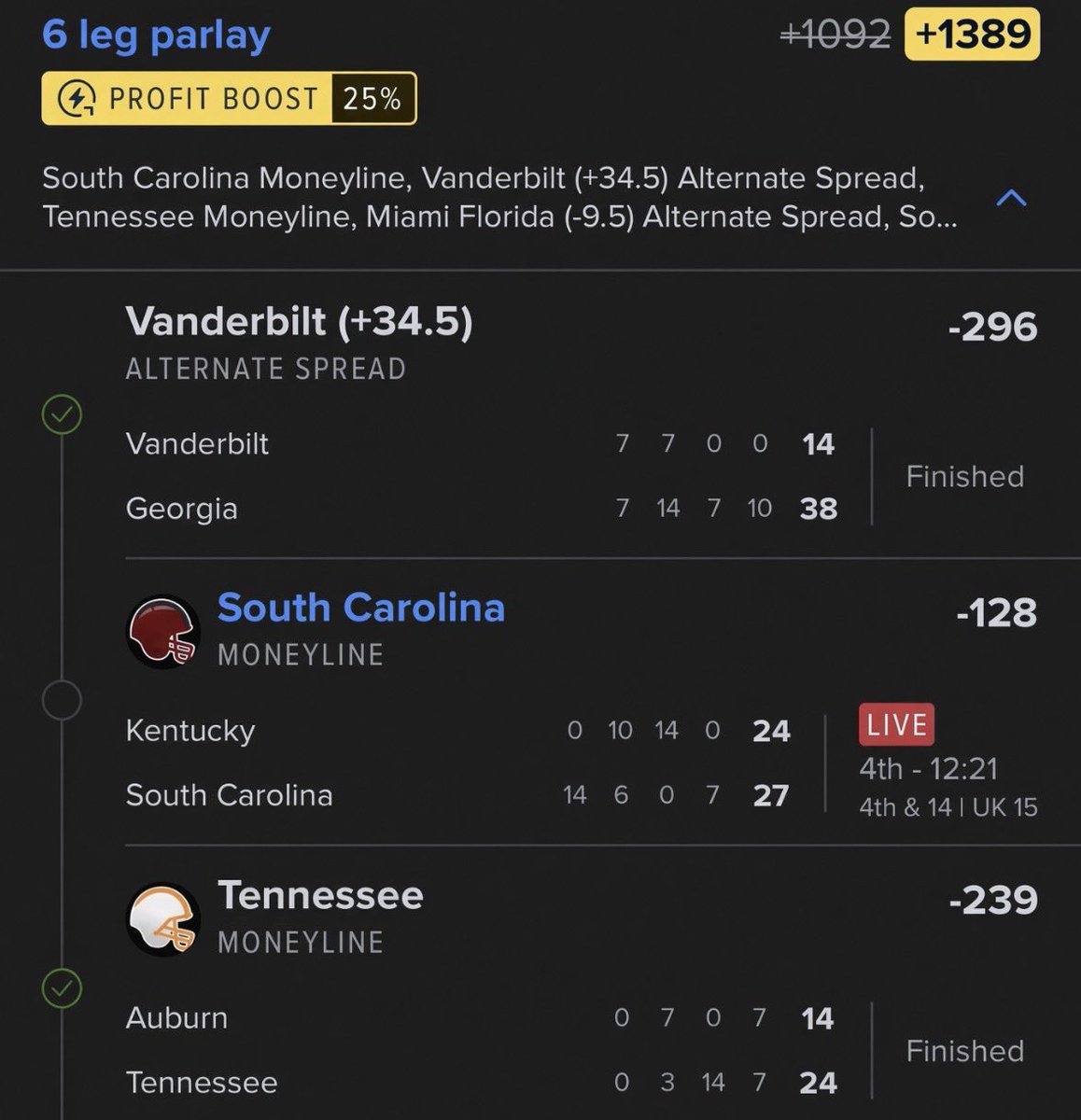Image resolution: width=1081 pixels, height=1120 pixels.
Task: Click the -128 South Carolina moneyline odds
Action: click(996, 613)
